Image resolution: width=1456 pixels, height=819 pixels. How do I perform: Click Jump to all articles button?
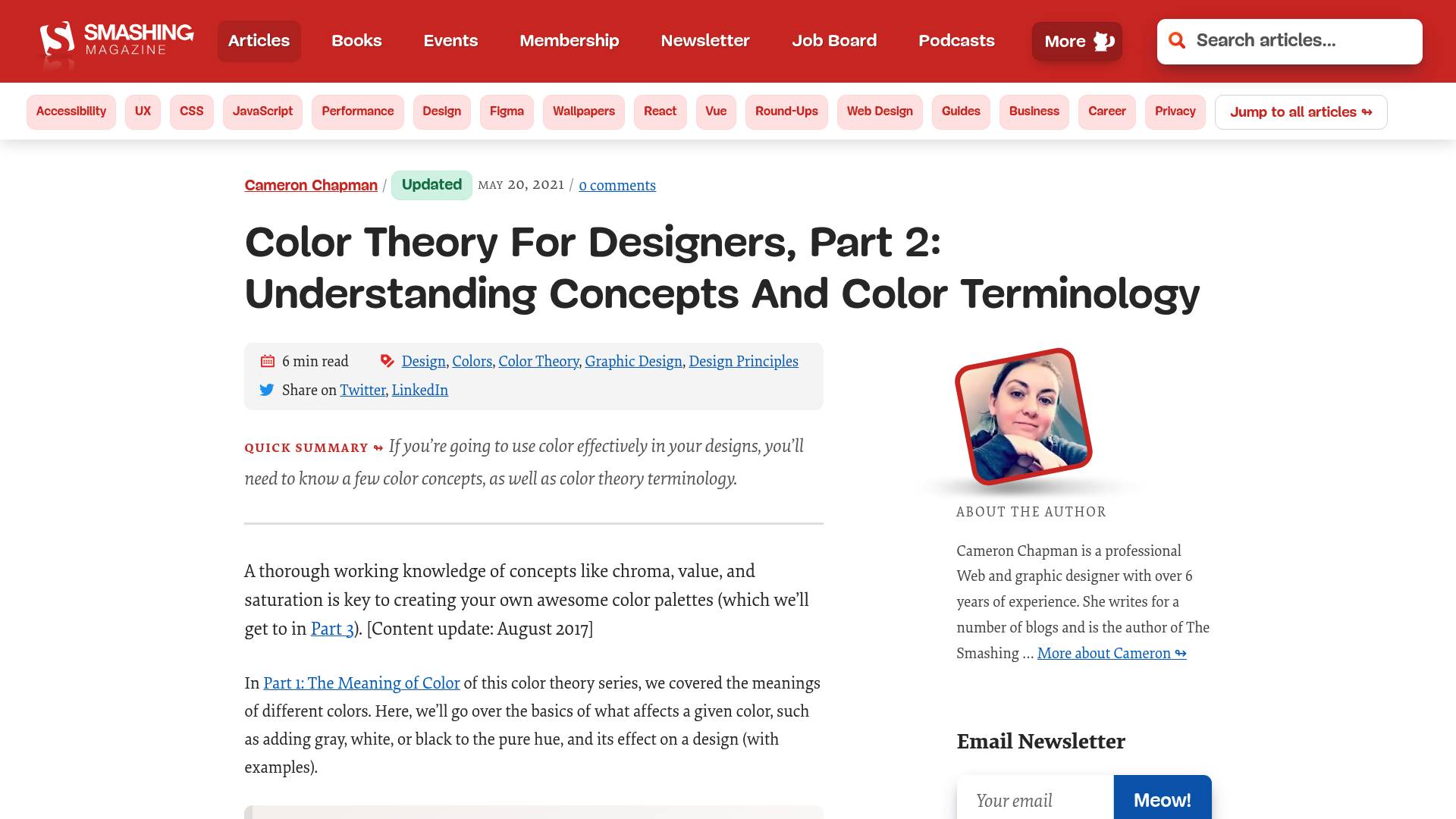[1301, 112]
